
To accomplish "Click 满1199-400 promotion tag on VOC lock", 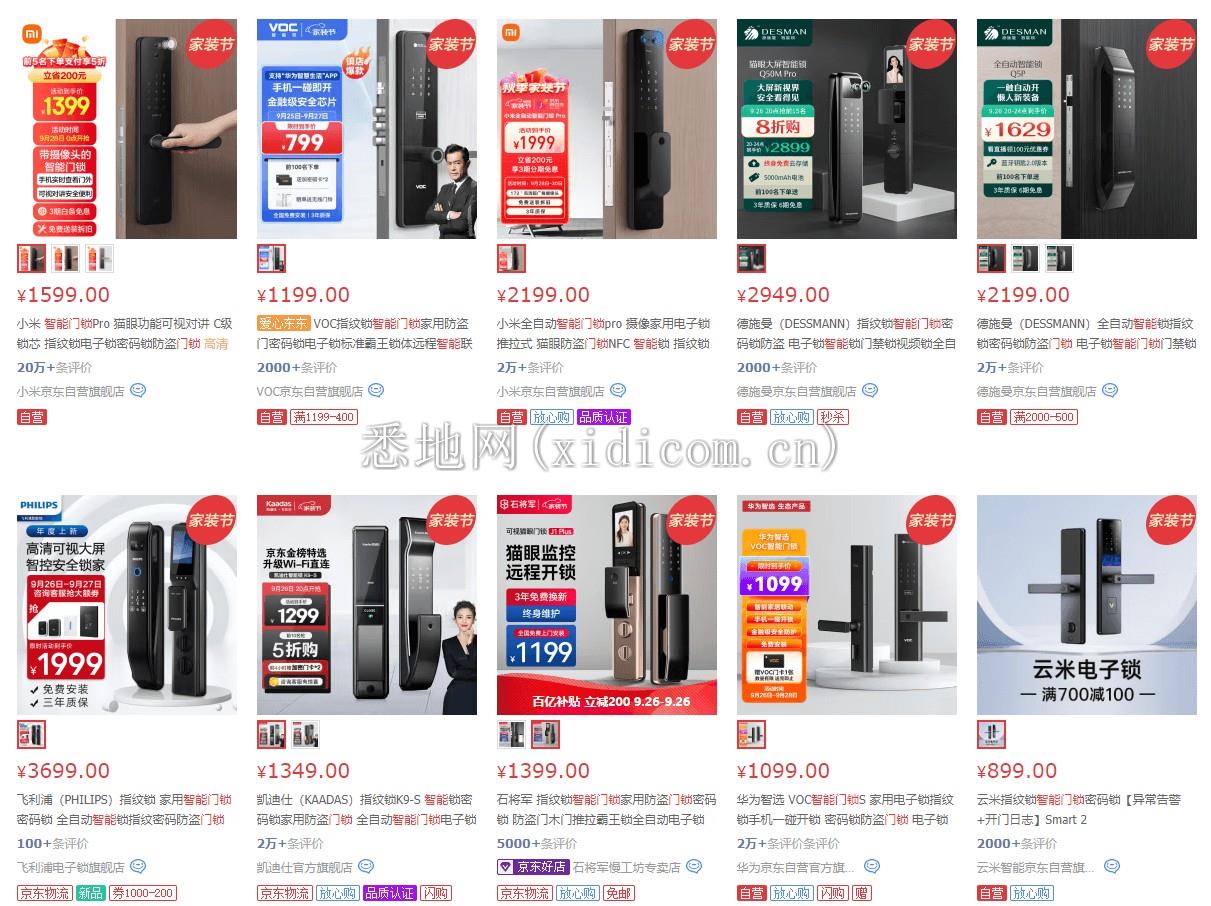I will 323,417.
